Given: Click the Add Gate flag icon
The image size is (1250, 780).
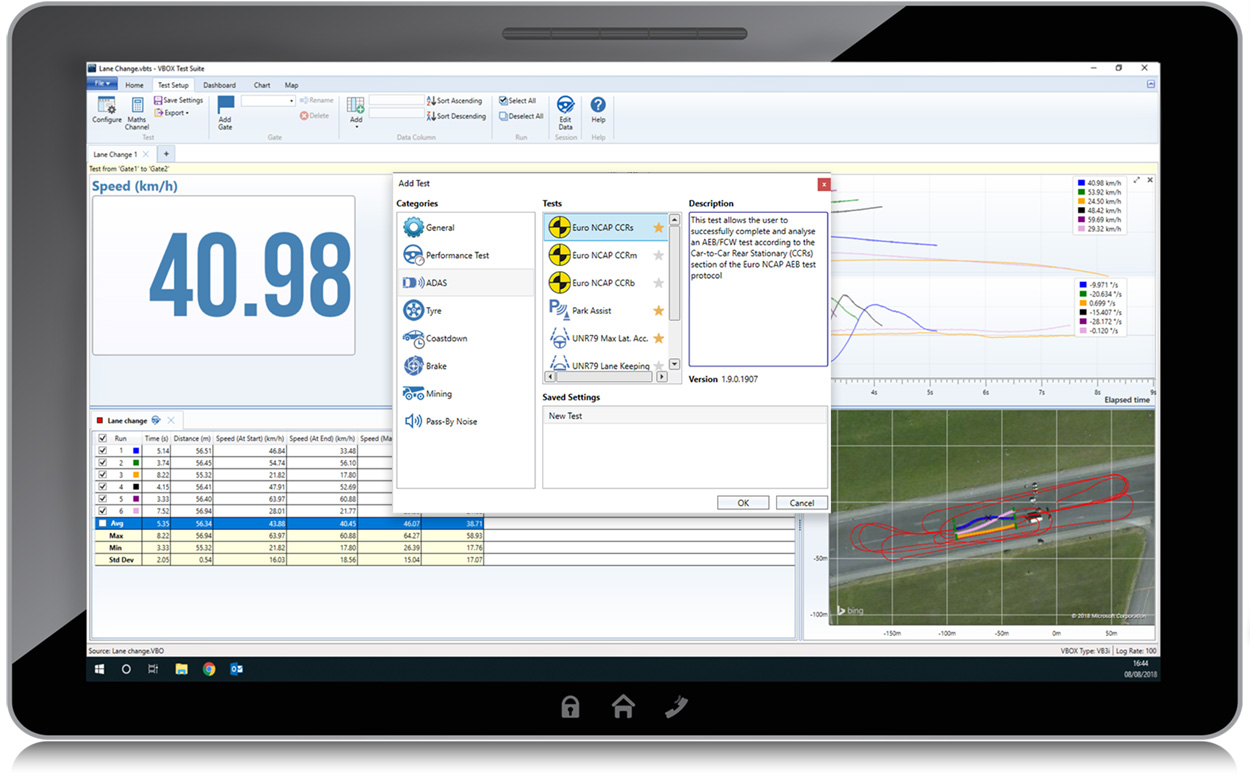Looking at the screenshot, I should pos(225,104).
